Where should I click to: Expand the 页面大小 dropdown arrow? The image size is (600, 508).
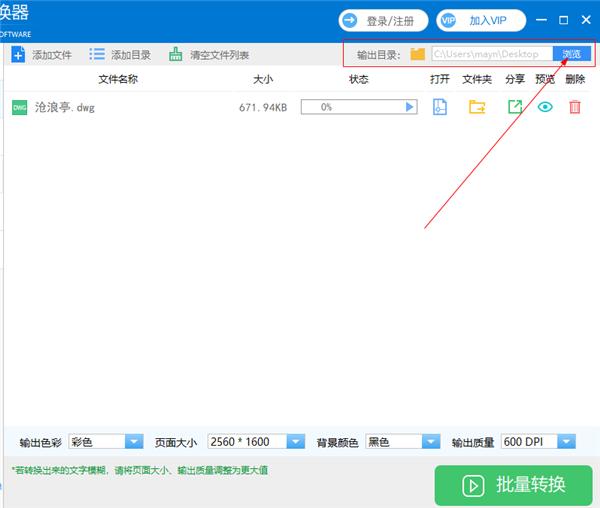[295, 441]
